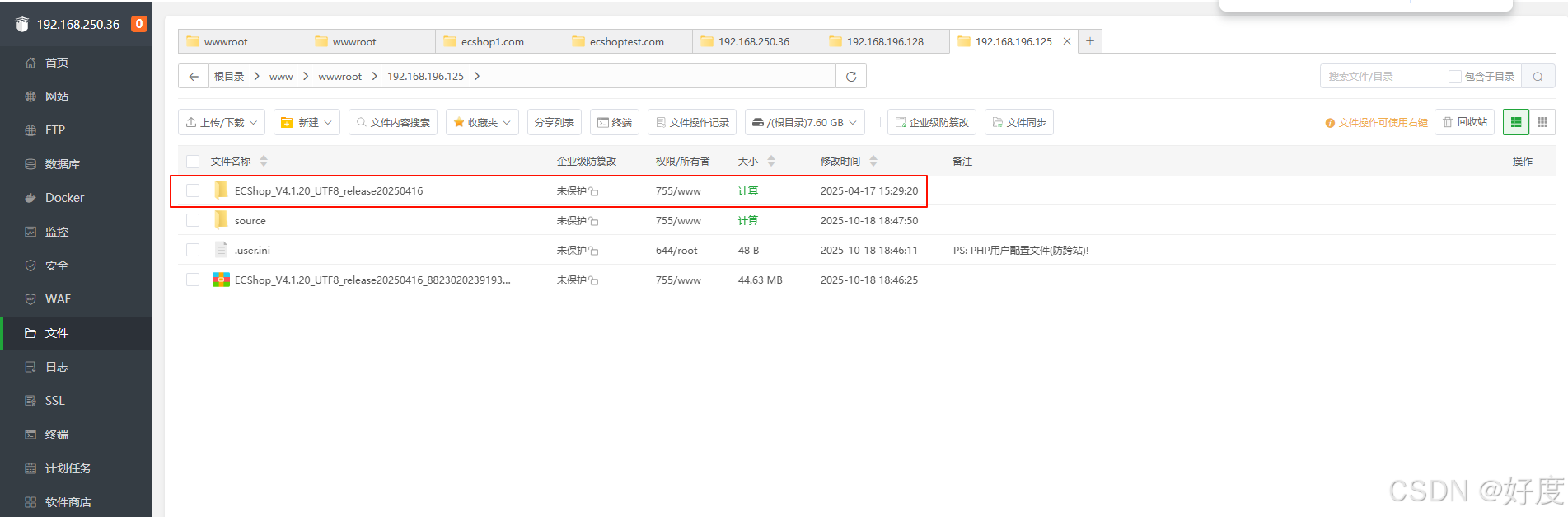
Task: Check the .user.ini file checkbox
Action: 193,250
